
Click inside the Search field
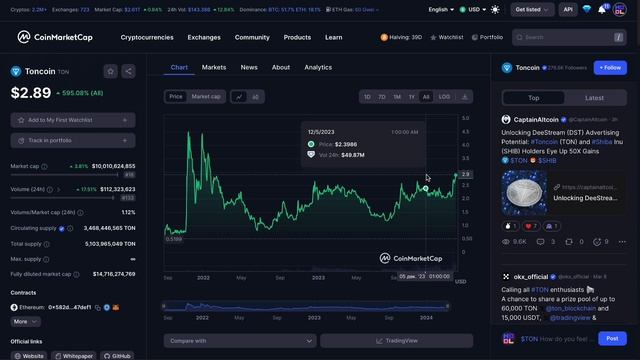569,37
